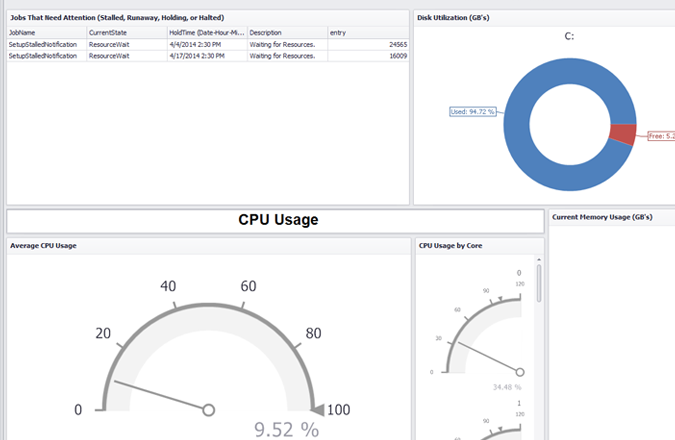Select SetupStalledNotification row held 4/17/2014
This screenshot has width=675, height=440.
[x=207, y=56]
